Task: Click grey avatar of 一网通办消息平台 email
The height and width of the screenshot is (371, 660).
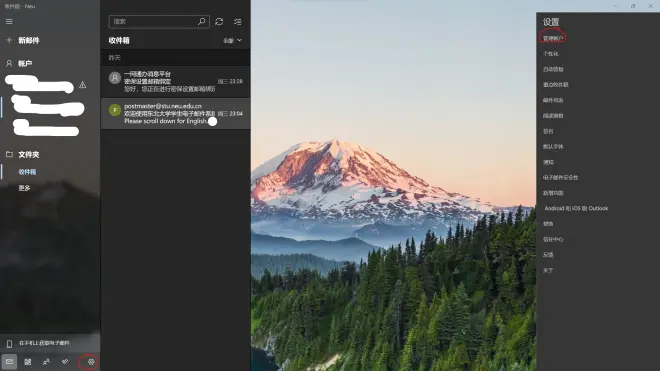Action: point(115,78)
